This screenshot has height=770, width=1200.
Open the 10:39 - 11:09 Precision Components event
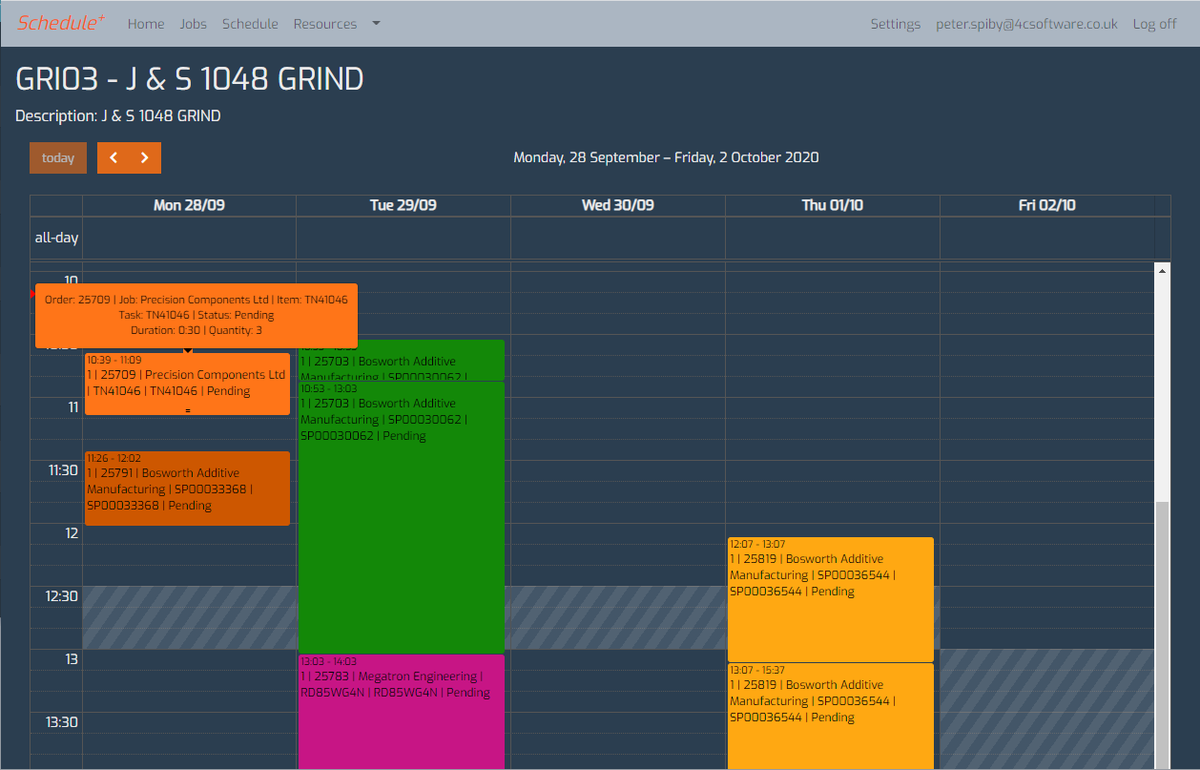(187, 383)
